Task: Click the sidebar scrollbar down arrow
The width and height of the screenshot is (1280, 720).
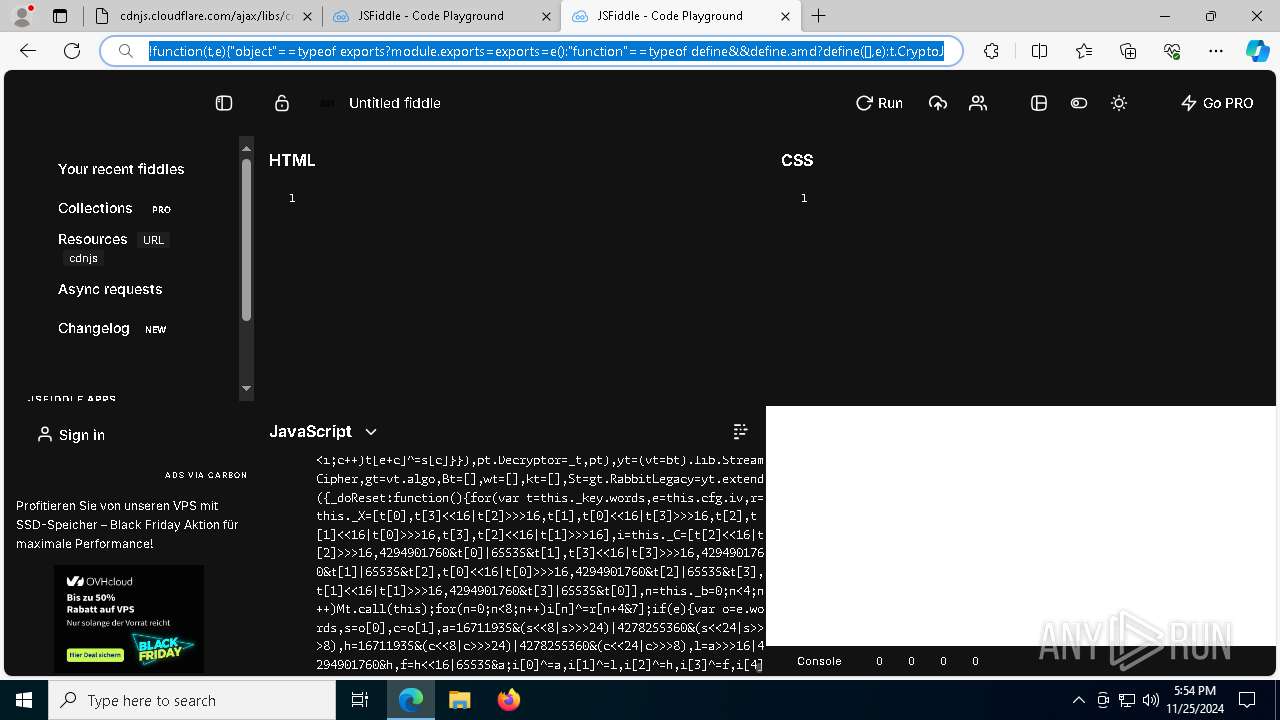Action: [246, 388]
